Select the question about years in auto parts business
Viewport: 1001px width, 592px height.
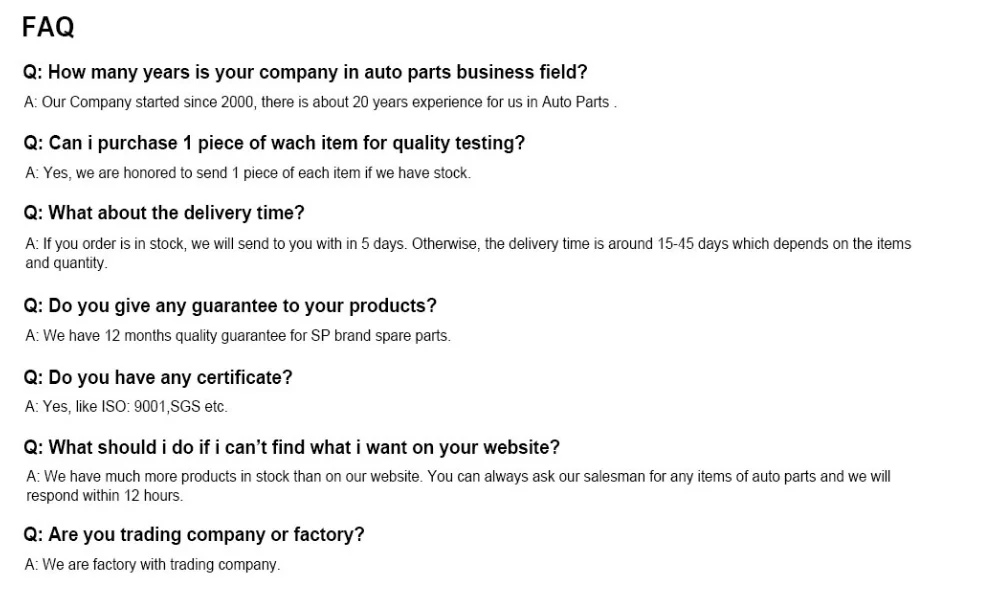coord(305,72)
